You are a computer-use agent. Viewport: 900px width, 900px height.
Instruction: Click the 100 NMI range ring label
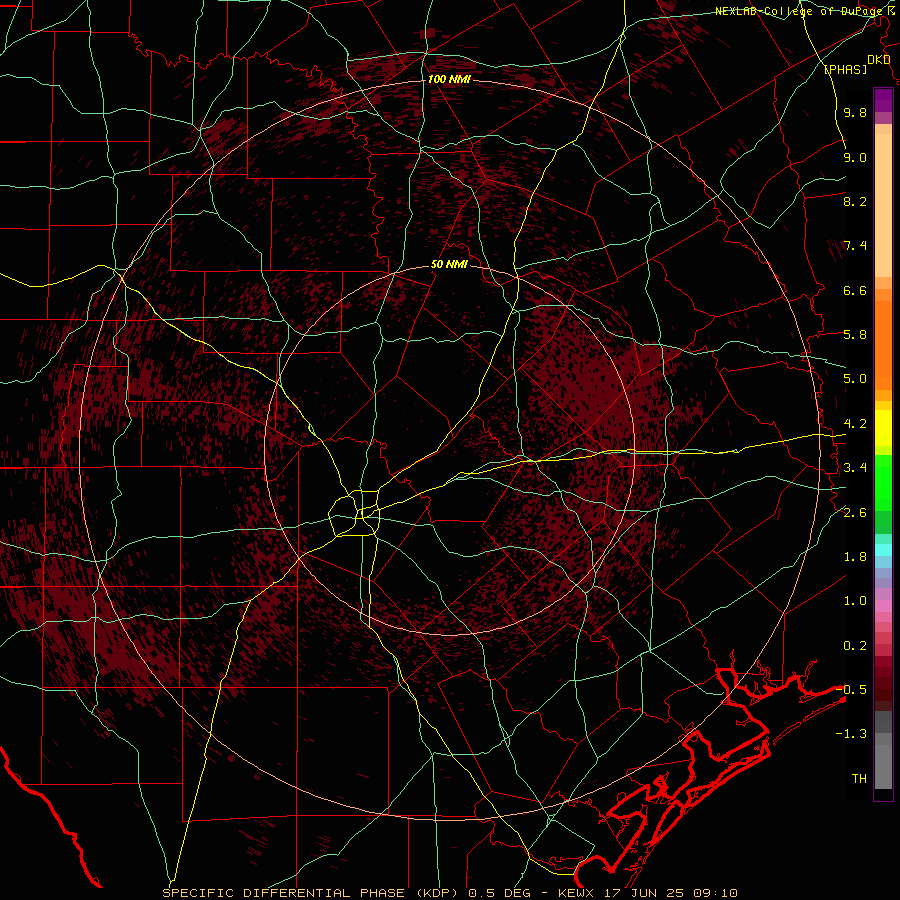point(449,79)
